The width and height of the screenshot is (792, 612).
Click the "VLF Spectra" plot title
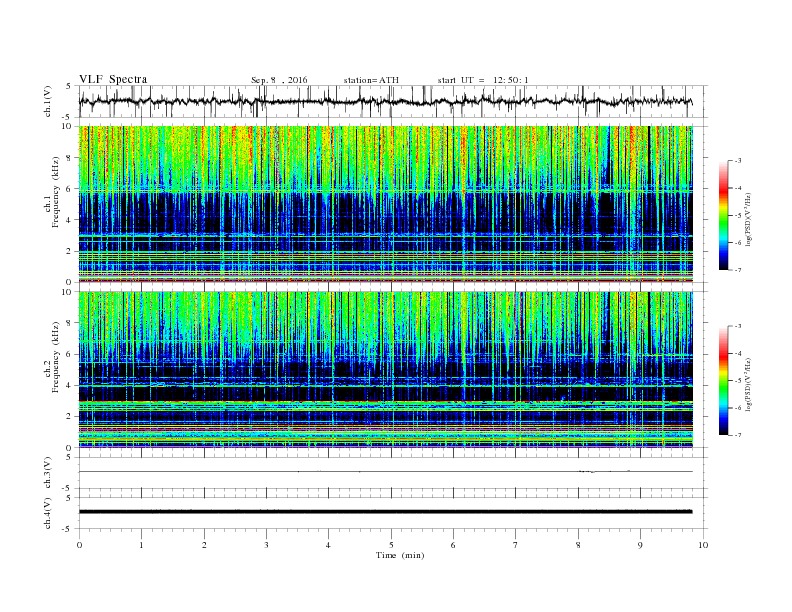pos(113,79)
